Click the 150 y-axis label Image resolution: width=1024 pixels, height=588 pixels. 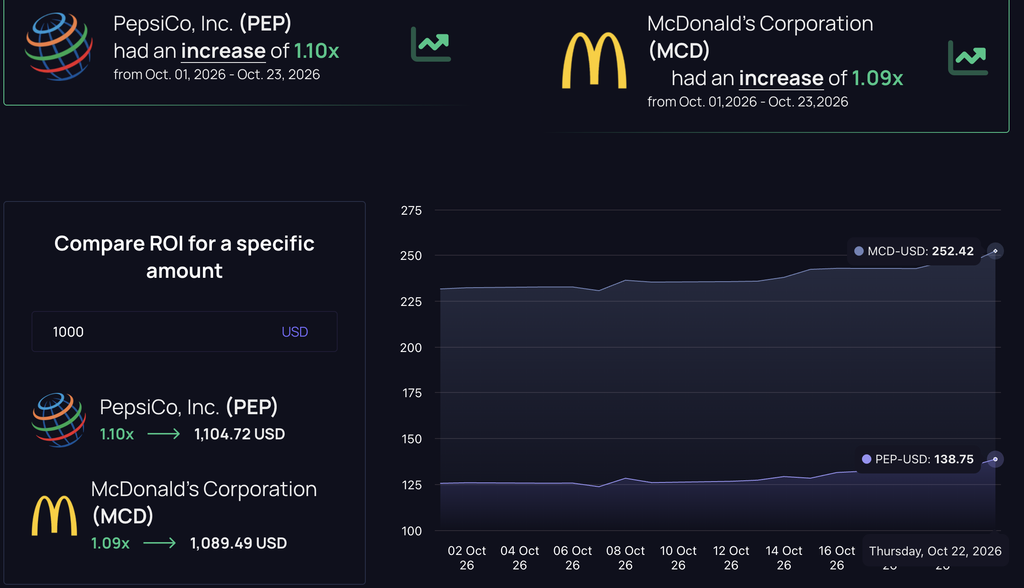click(x=412, y=439)
